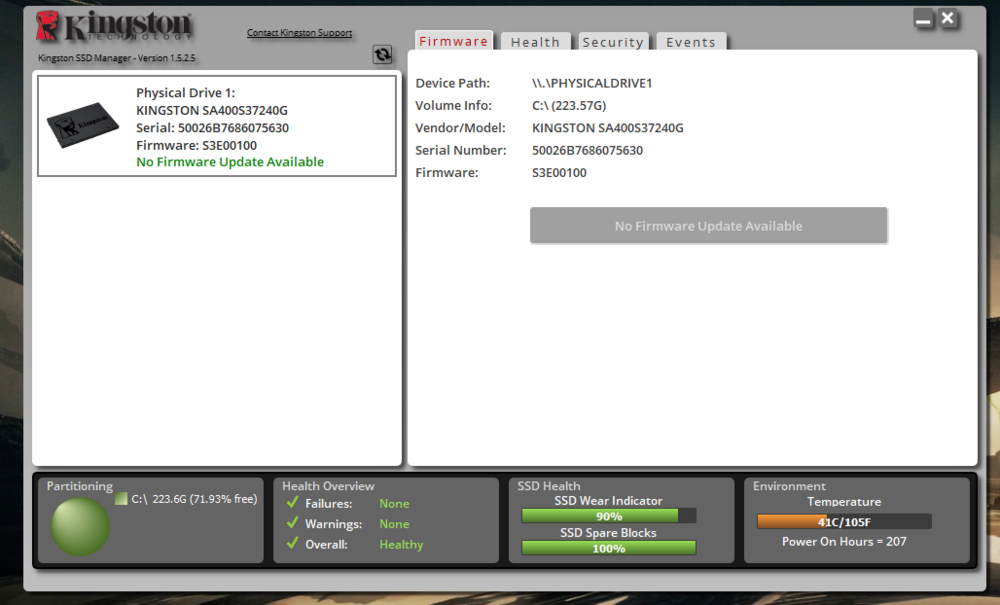Click the Warnings green checkmark icon
The width and height of the screenshot is (1000, 605).
pyautogui.click(x=293, y=523)
